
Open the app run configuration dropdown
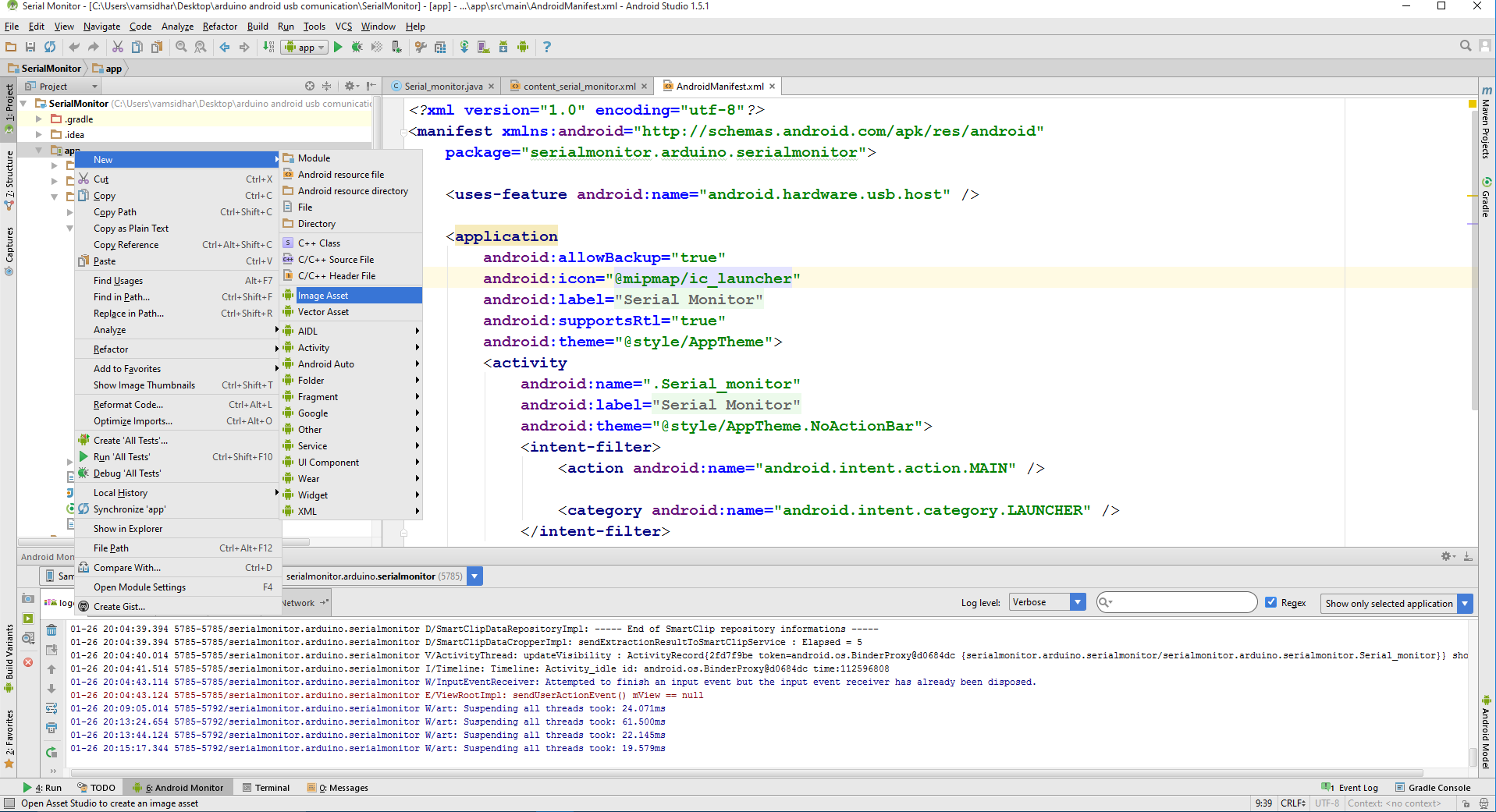pos(305,48)
